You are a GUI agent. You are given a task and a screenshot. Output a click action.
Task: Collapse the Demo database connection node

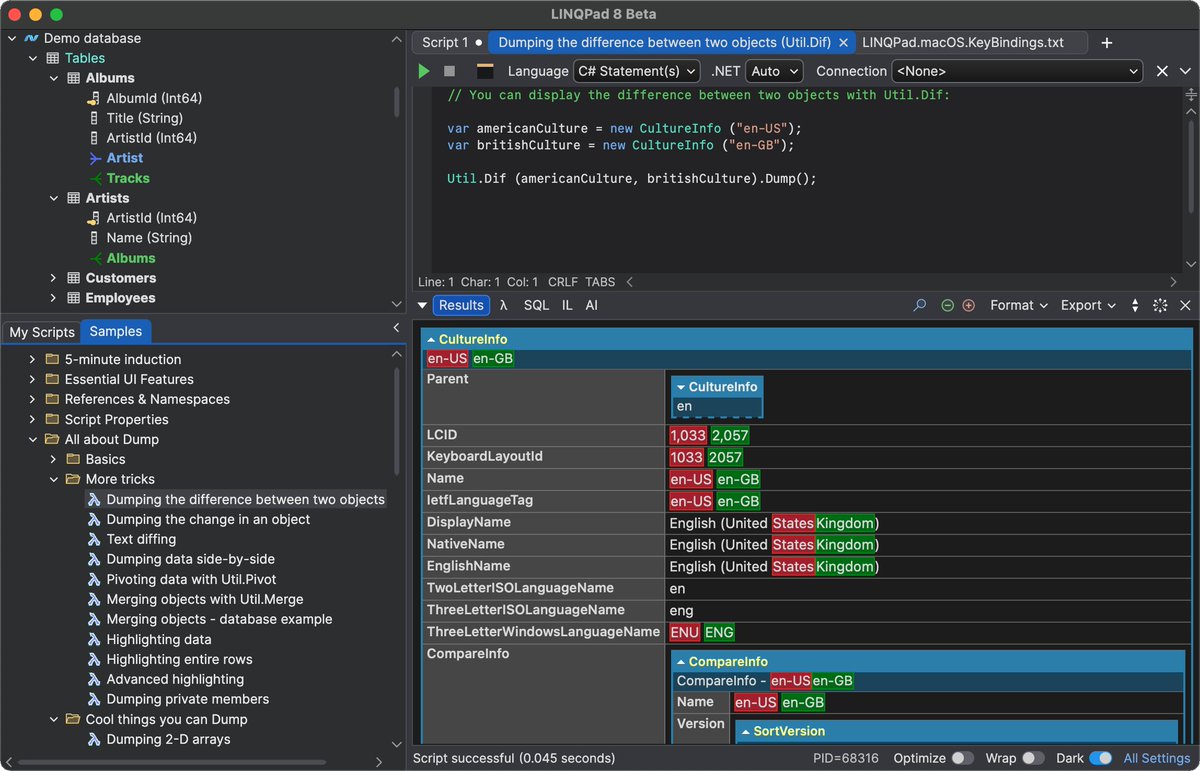12,38
